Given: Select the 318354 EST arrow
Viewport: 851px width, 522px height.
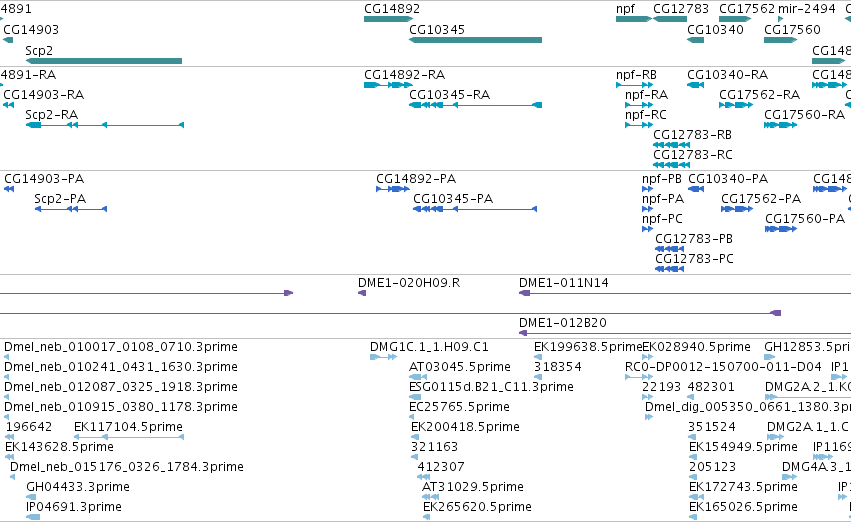Looking at the screenshot, I should (538, 377).
